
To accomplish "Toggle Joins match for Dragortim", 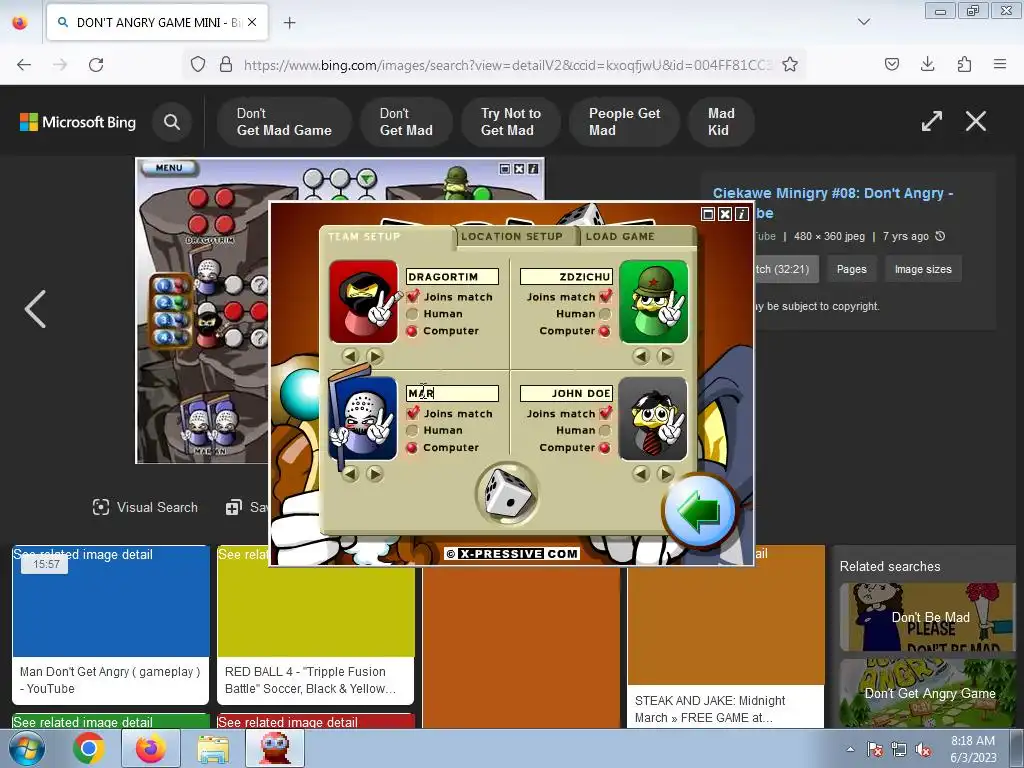I will (x=412, y=296).
